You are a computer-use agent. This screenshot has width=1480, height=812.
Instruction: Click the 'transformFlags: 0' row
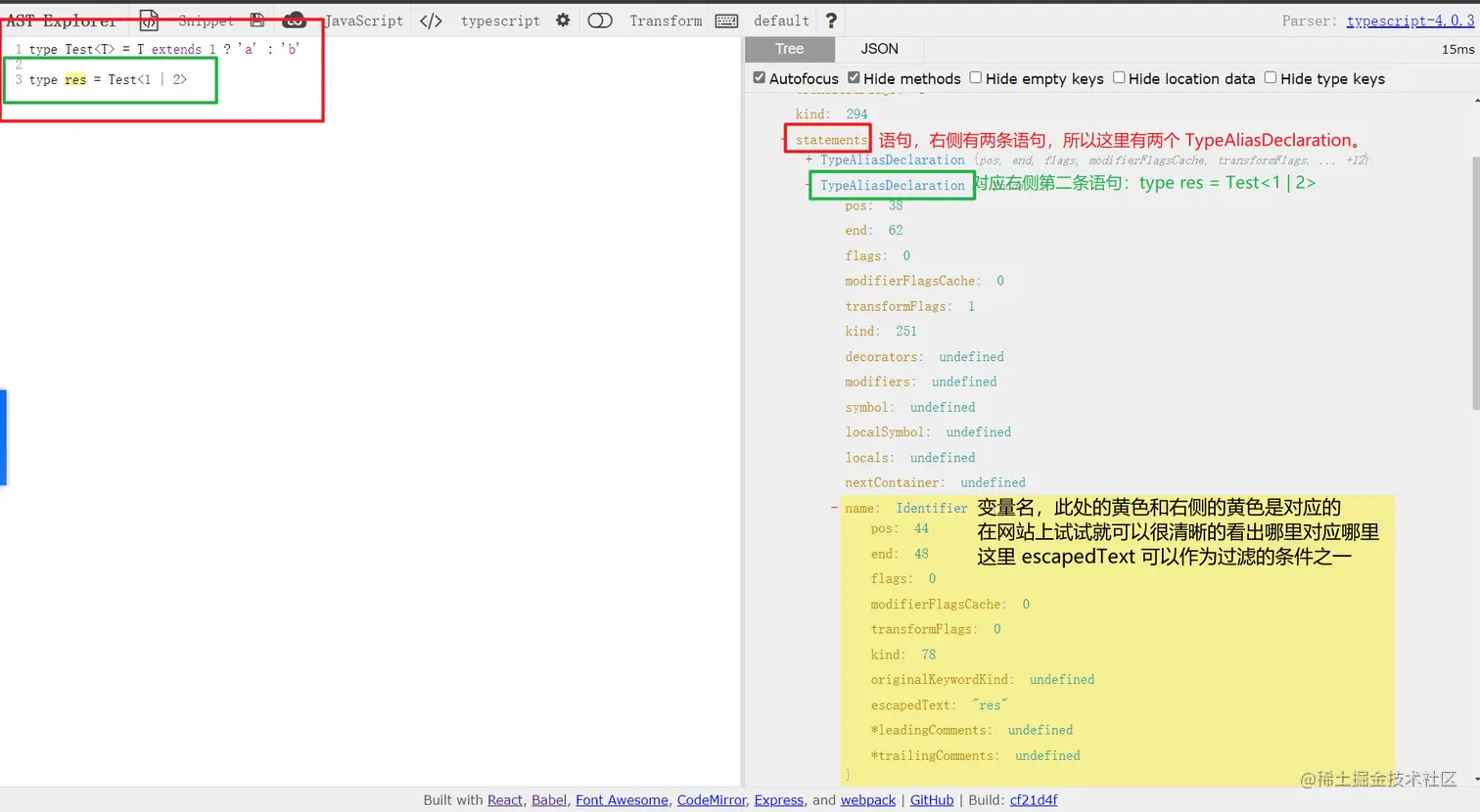(936, 629)
